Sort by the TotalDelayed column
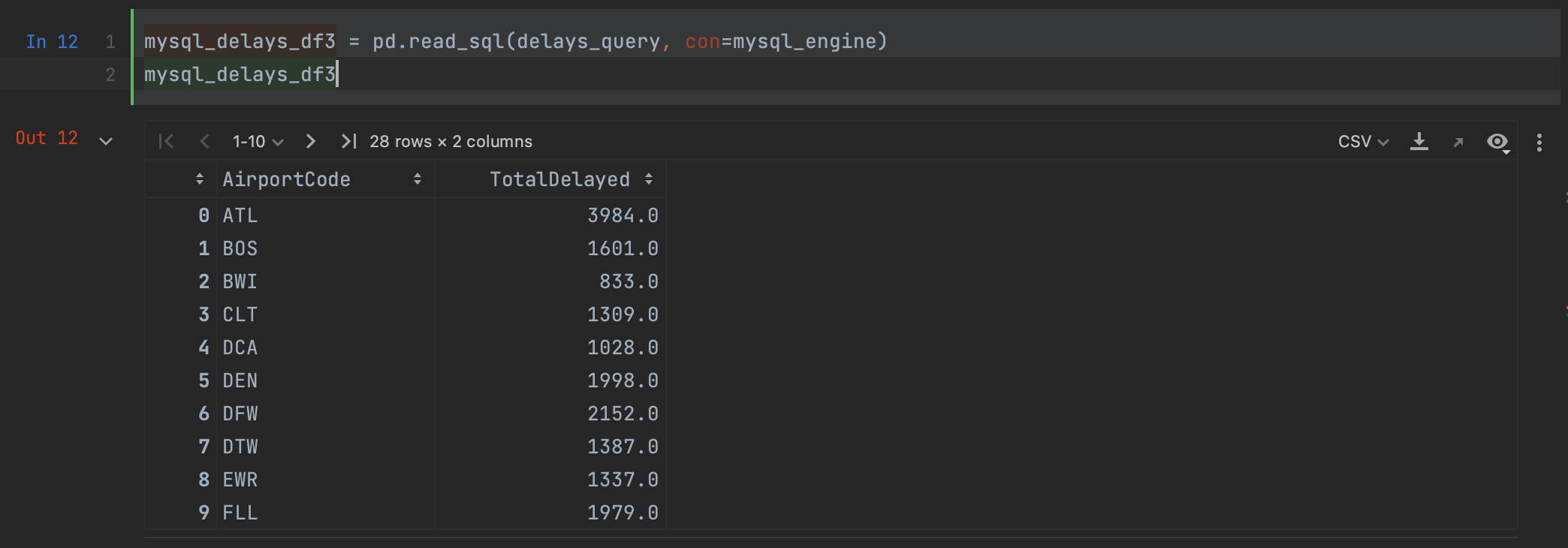 (649, 179)
